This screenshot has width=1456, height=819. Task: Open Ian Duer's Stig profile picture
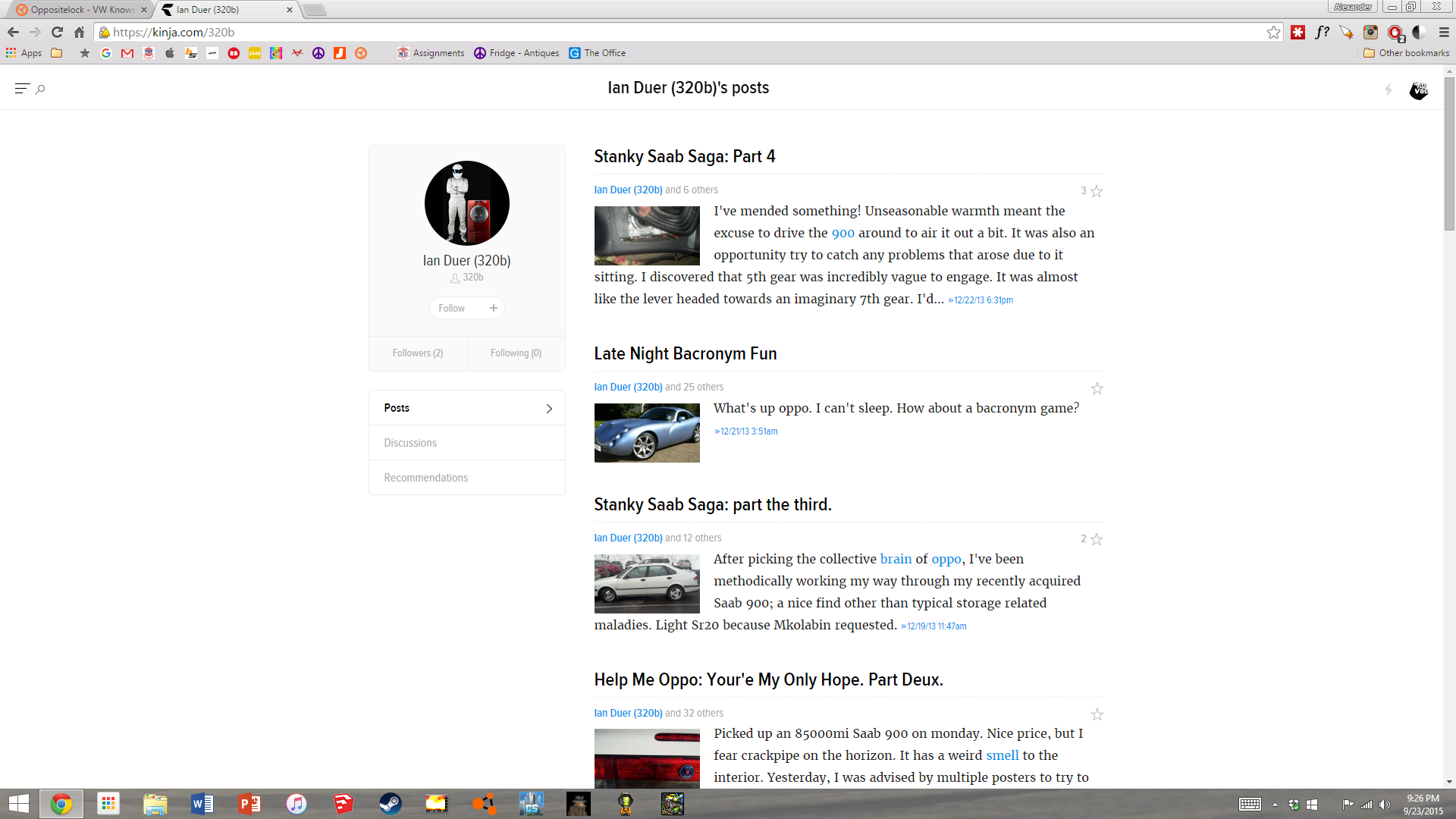point(467,203)
